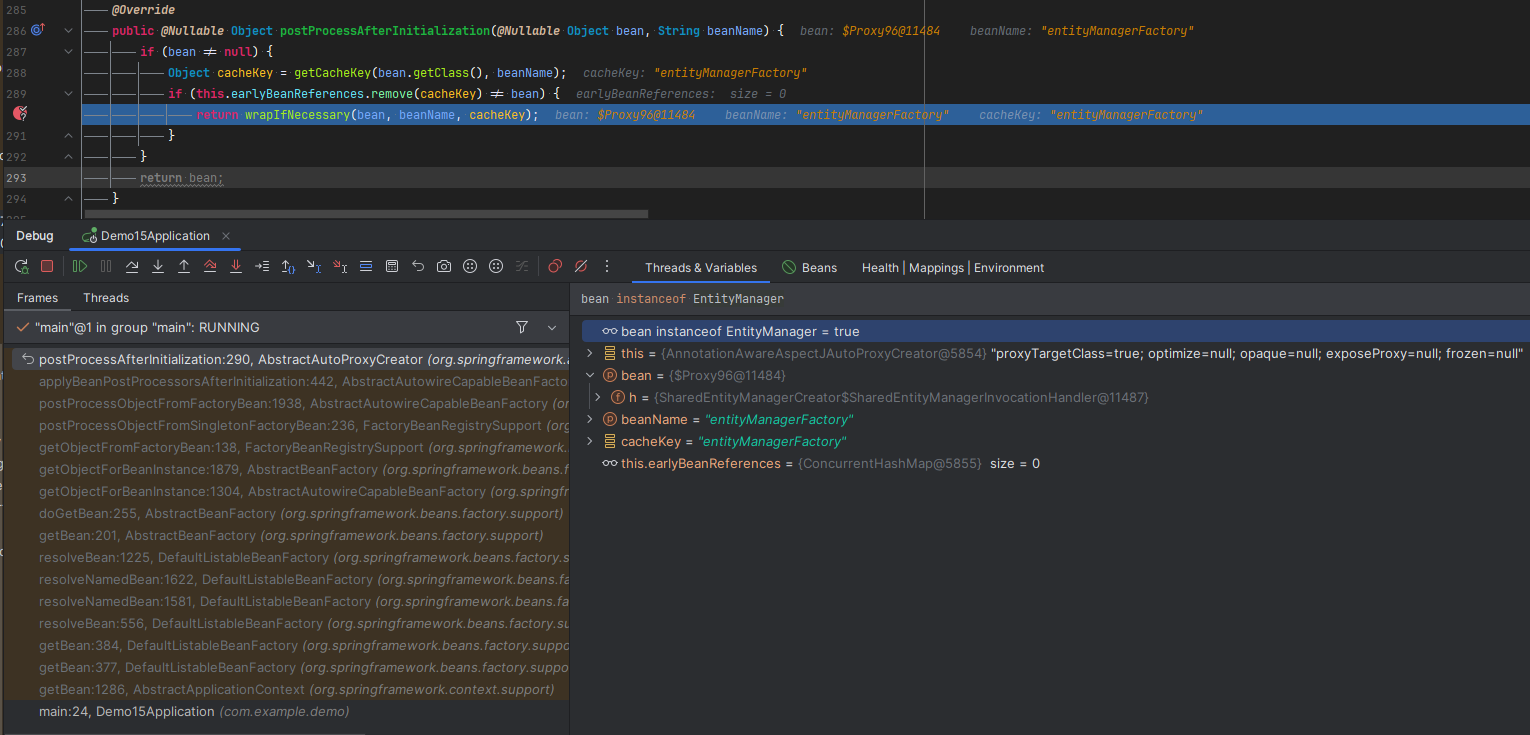Click the Step Into down-arrow icon
The height and width of the screenshot is (735, 1530).
158,266
